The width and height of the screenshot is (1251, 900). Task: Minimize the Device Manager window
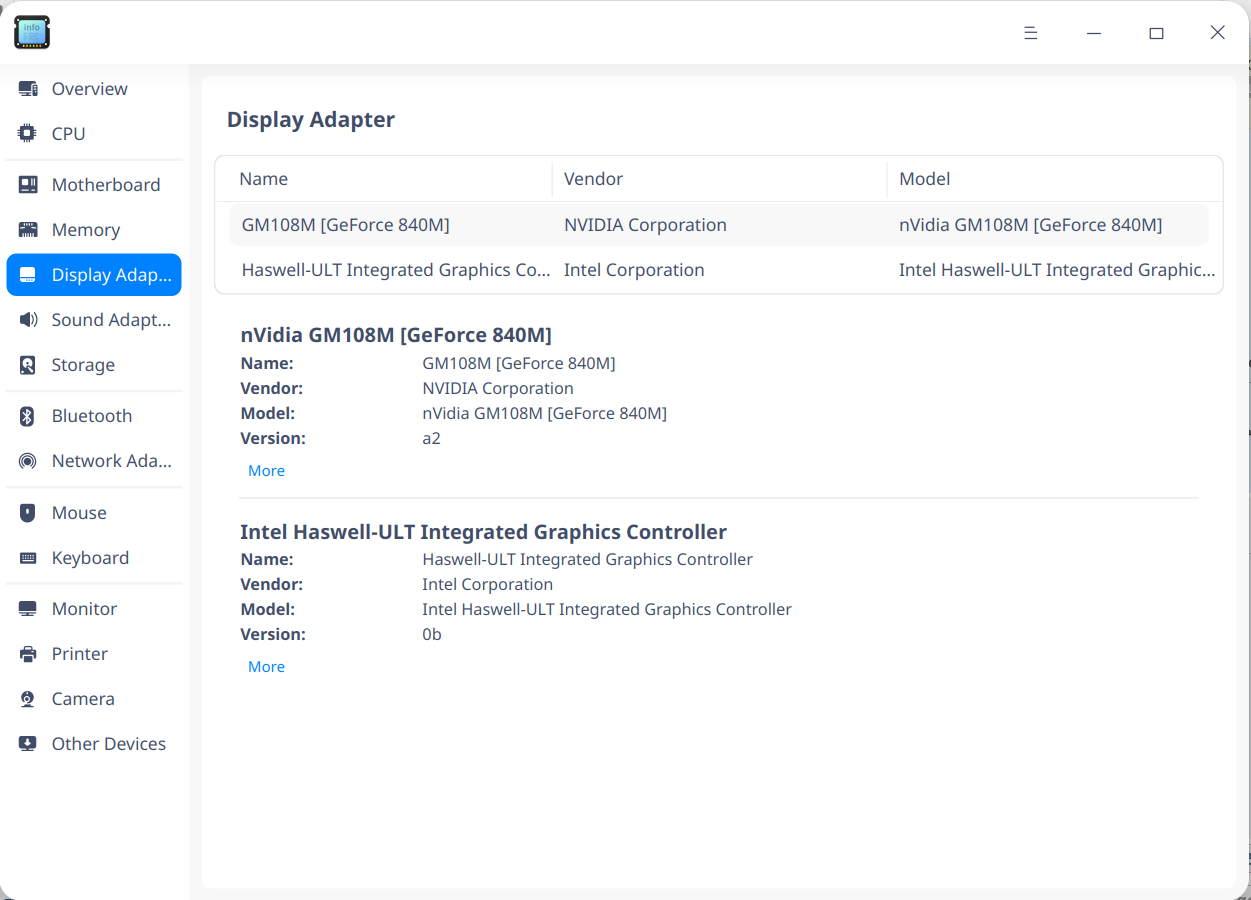(1094, 33)
